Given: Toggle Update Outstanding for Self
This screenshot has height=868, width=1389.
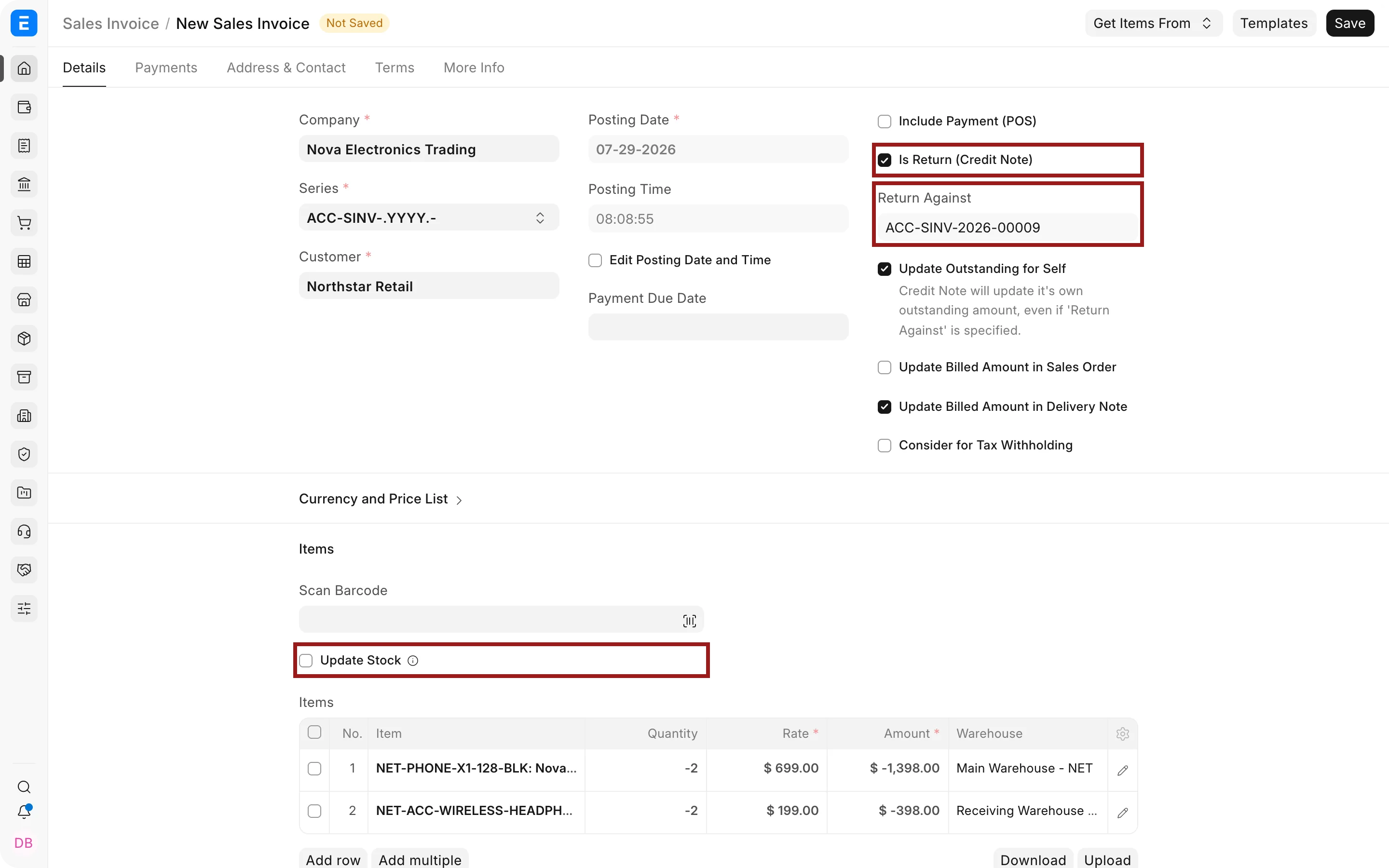Looking at the screenshot, I should [885, 269].
